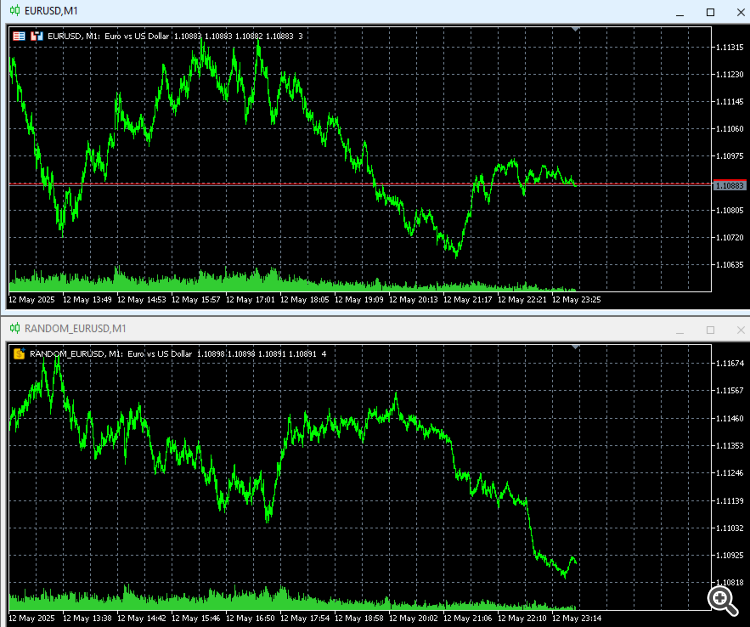Image resolution: width=750 pixels, height=627 pixels.
Task: Click the 1.11032 price scale label
Action: click(729, 528)
